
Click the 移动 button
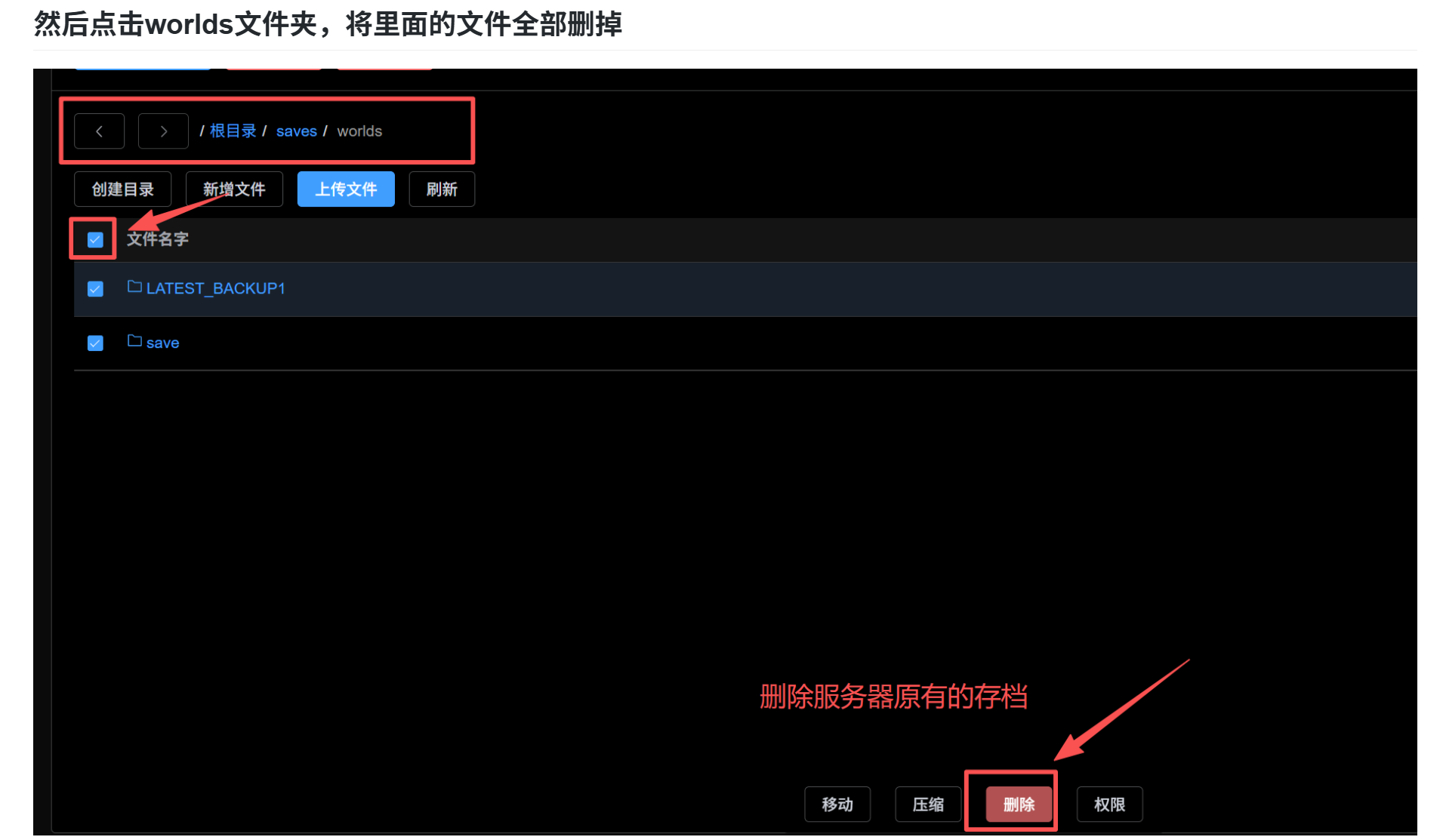point(837,805)
